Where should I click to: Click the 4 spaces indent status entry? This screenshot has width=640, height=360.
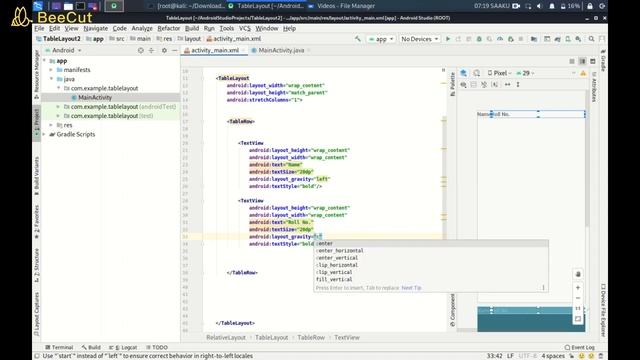(x=553, y=356)
